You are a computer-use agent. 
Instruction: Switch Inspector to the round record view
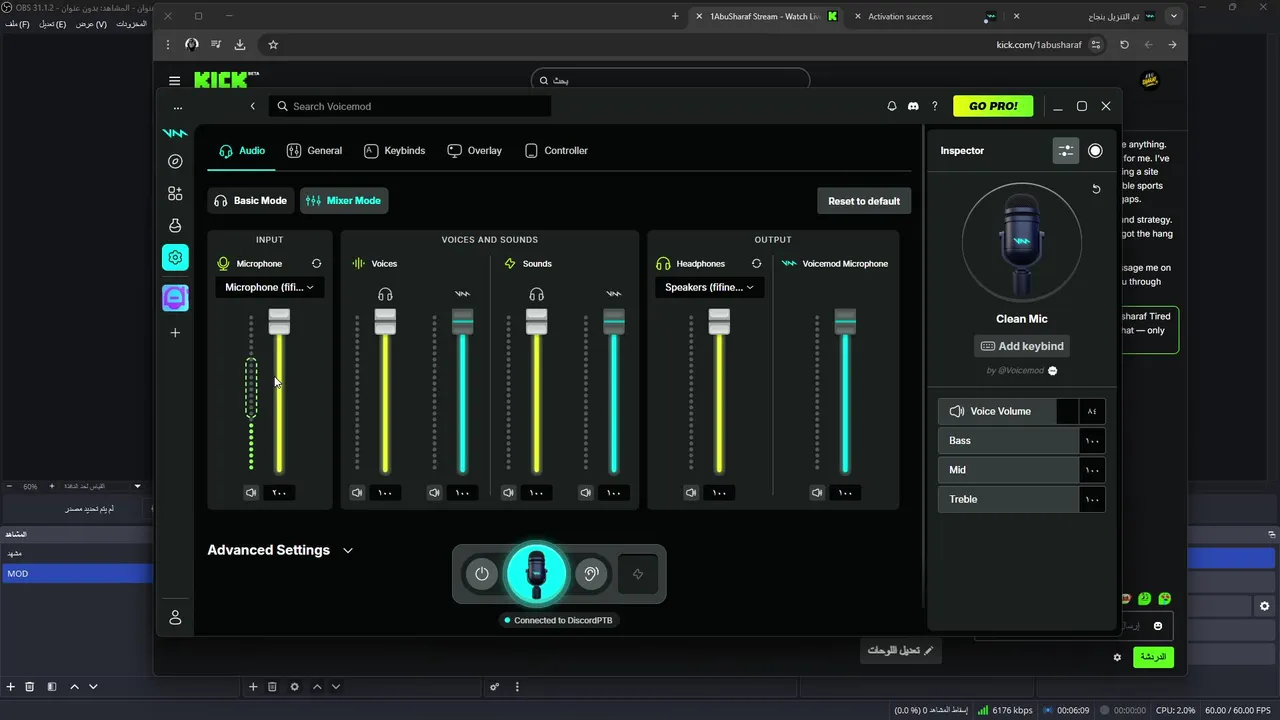1095,151
